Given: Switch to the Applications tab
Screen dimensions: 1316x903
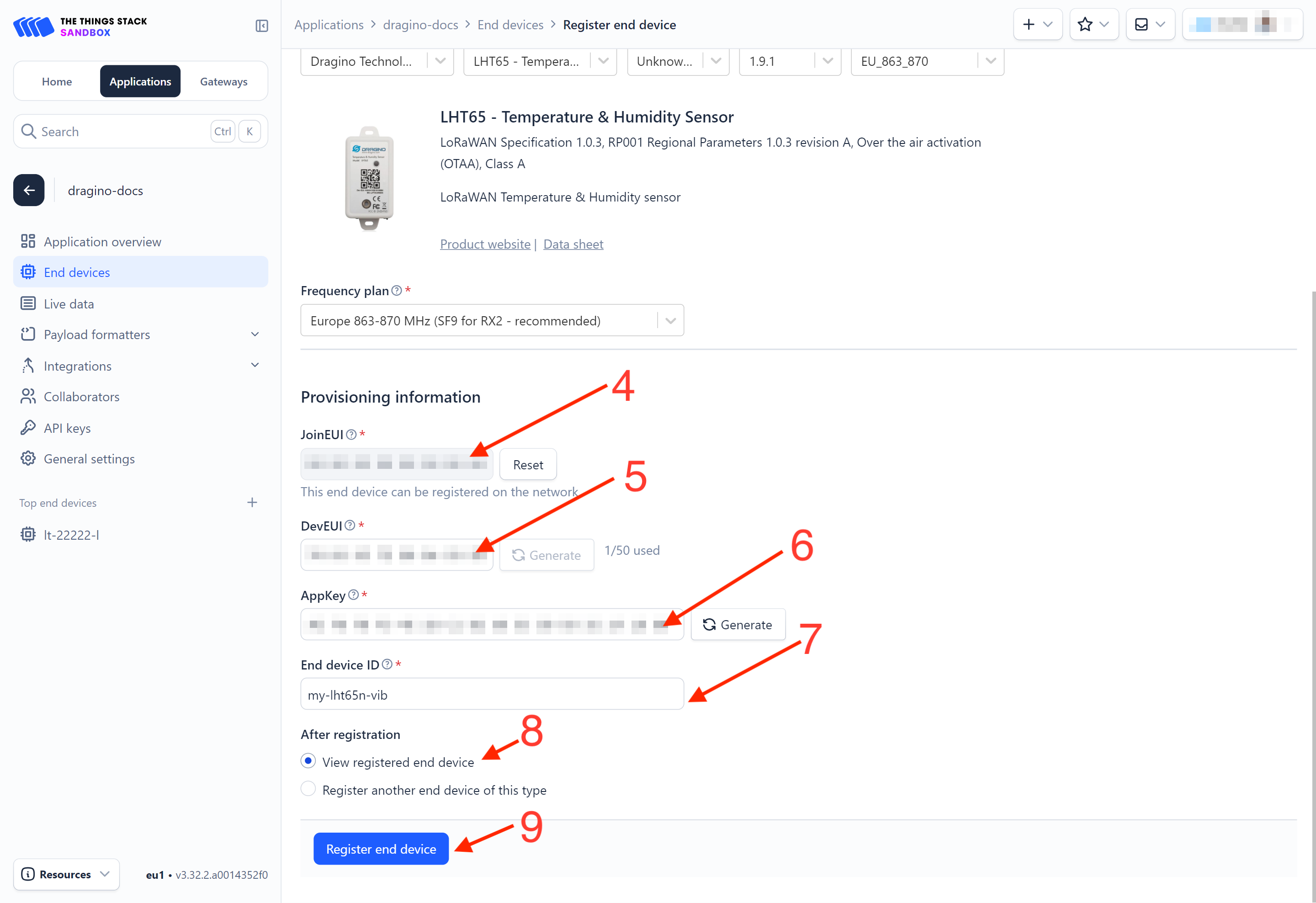Looking at the screenshot, I should pyautogui.click(x=140, y=81).
